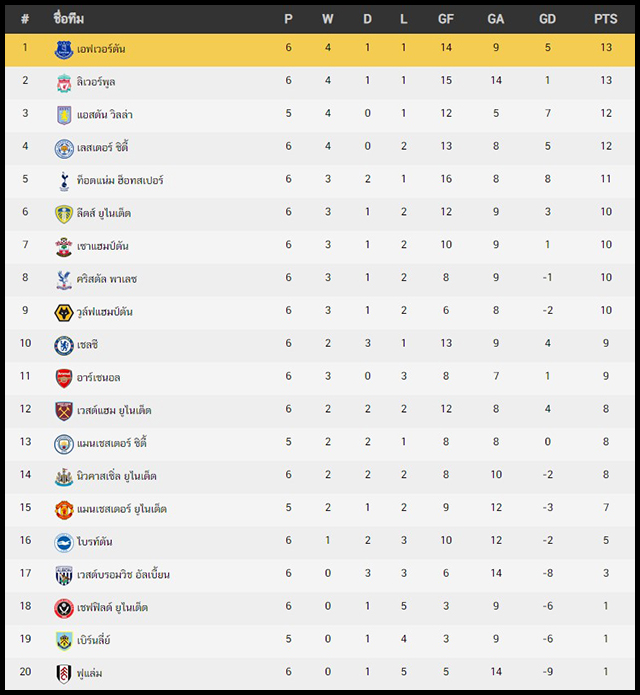The width and height of the screenshot is (640, 695).
Task: Click the Tottenham Hotspur crest icon
Action: click(x=64, y=181)
